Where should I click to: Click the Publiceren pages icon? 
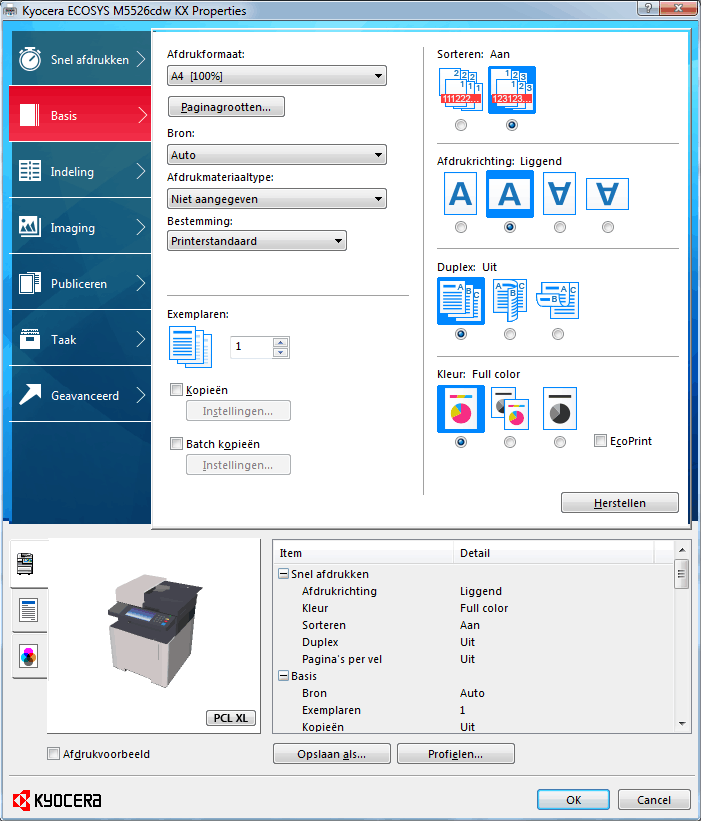tap(30, 283)
